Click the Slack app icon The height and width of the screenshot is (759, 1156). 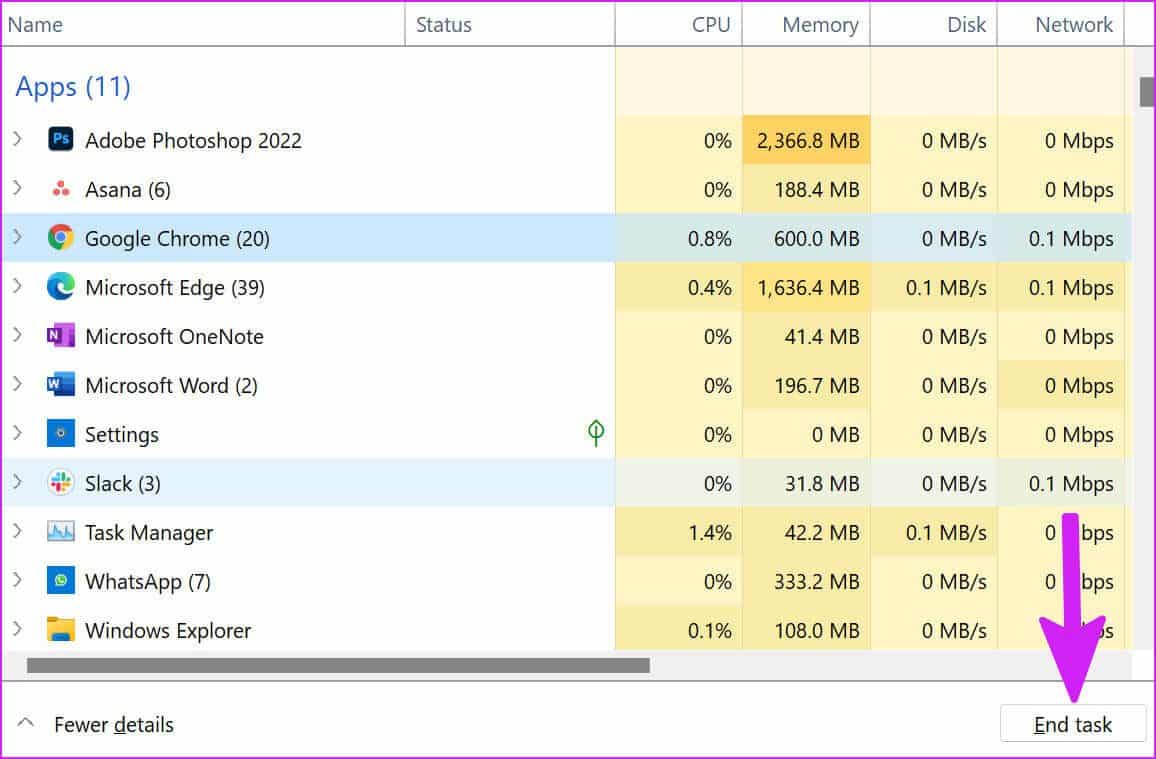click(x=60, y=483)
